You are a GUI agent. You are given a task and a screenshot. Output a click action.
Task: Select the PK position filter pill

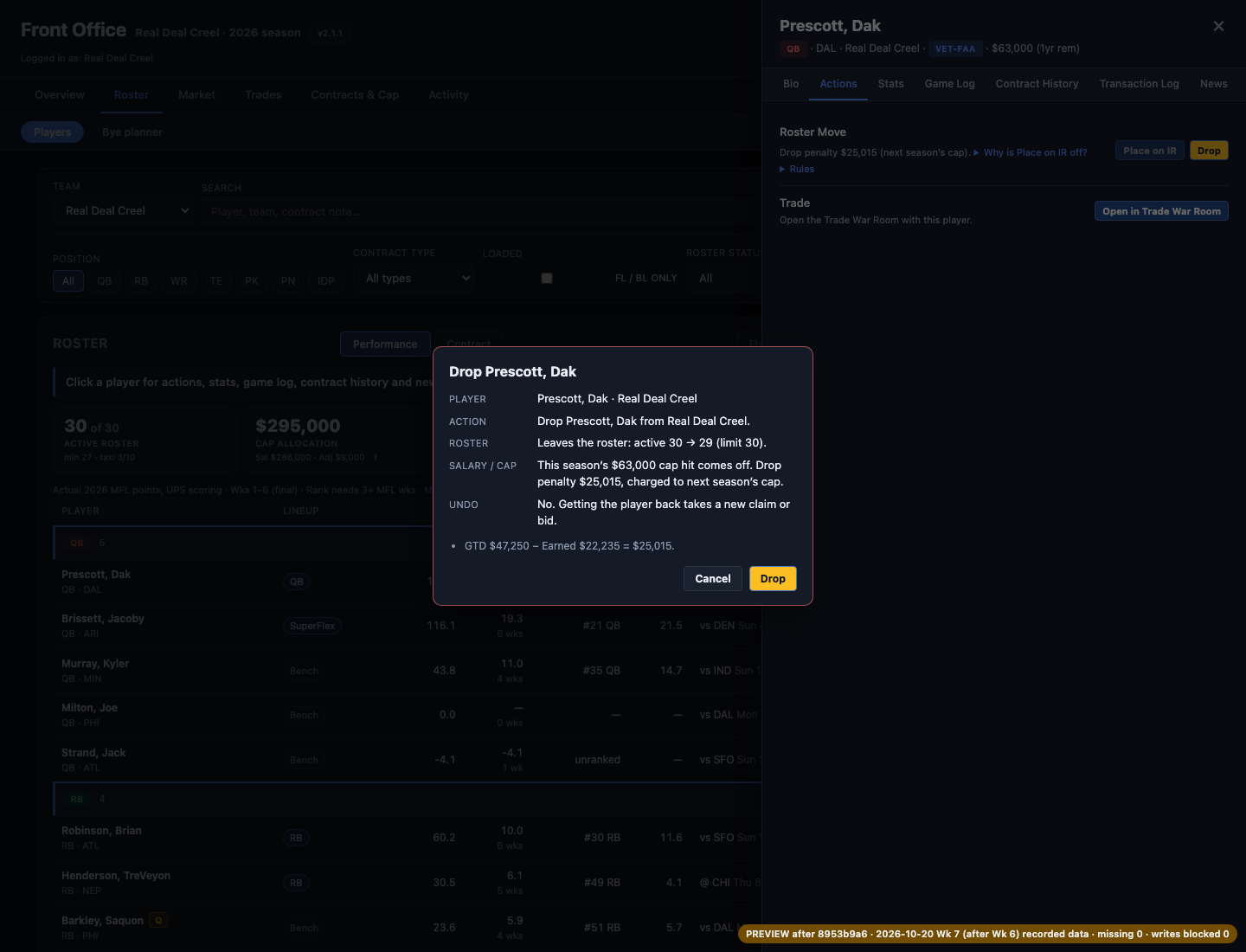click(252, 281)
